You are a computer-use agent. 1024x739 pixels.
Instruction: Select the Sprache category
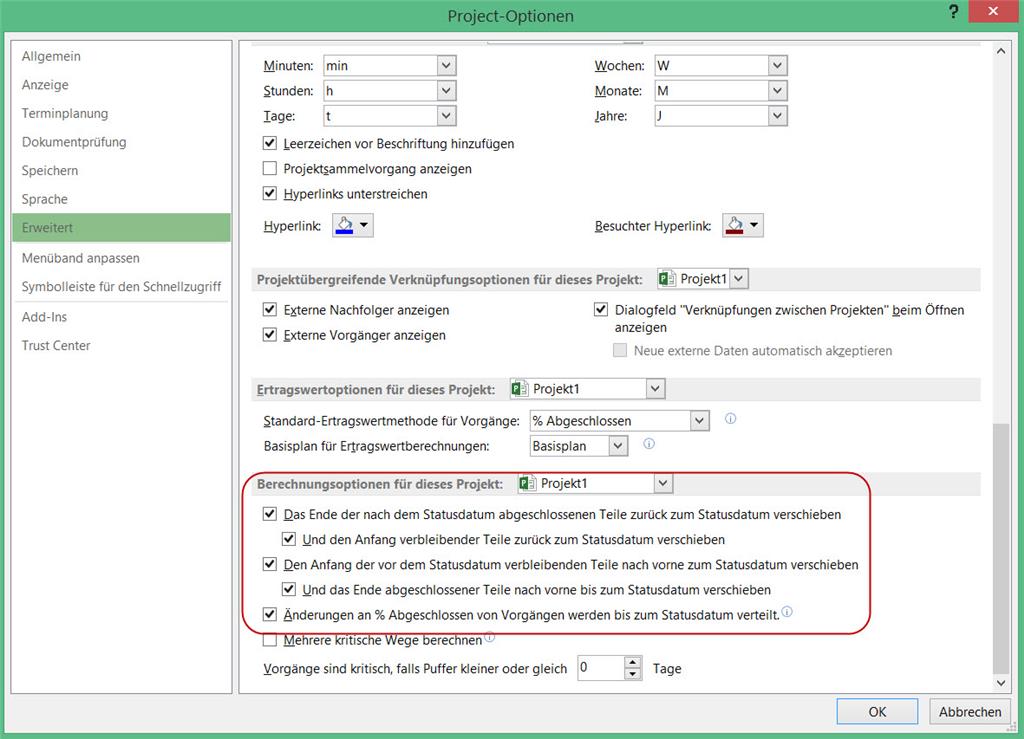pyautogui.click(x=121, y=199)
